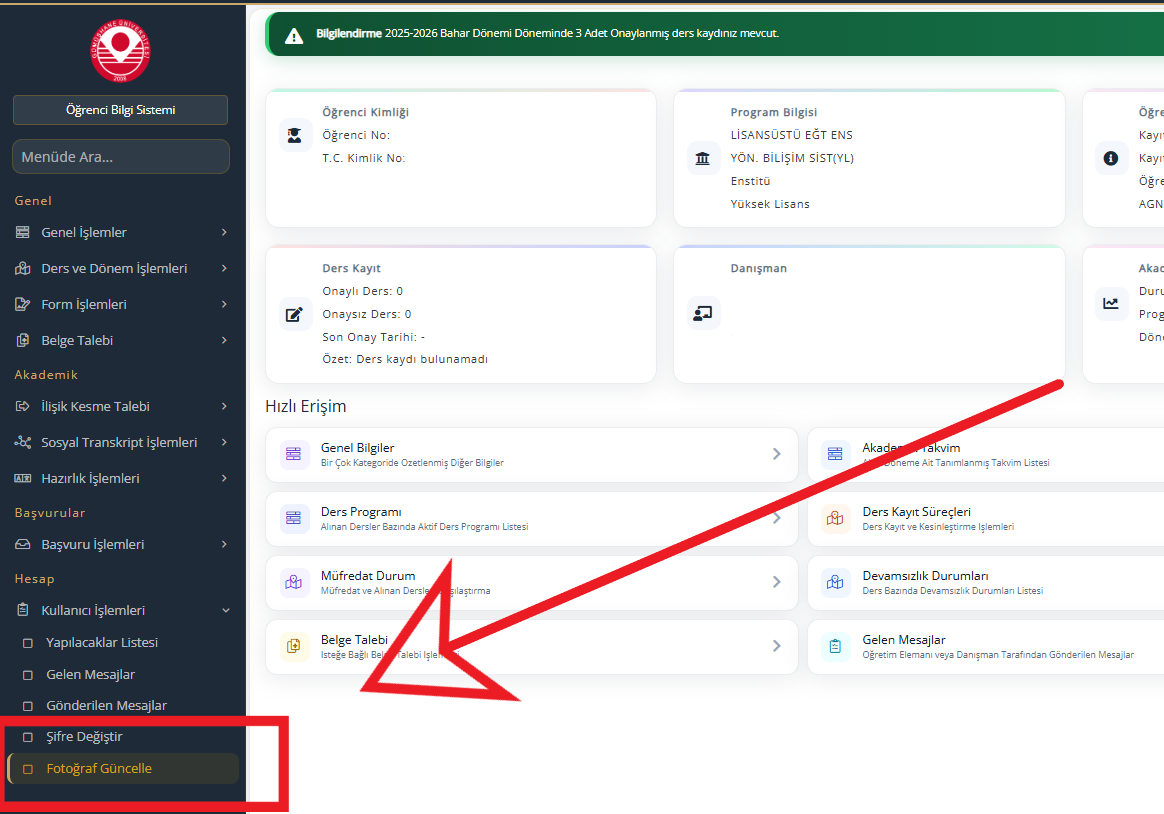The height and width of the screenshot is (814, 1164).
Task: Click the Danışman advisor icon
Action: [x=703, y=314]
